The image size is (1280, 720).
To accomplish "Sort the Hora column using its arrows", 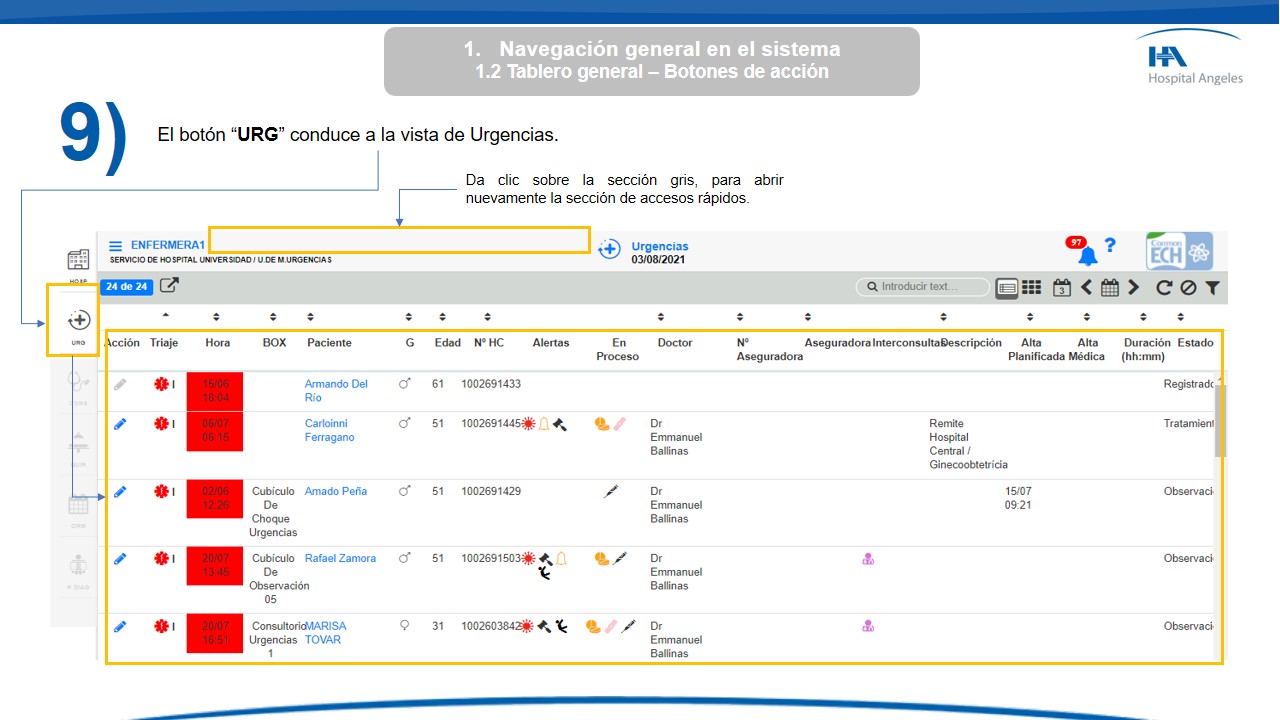I will 217,317.
